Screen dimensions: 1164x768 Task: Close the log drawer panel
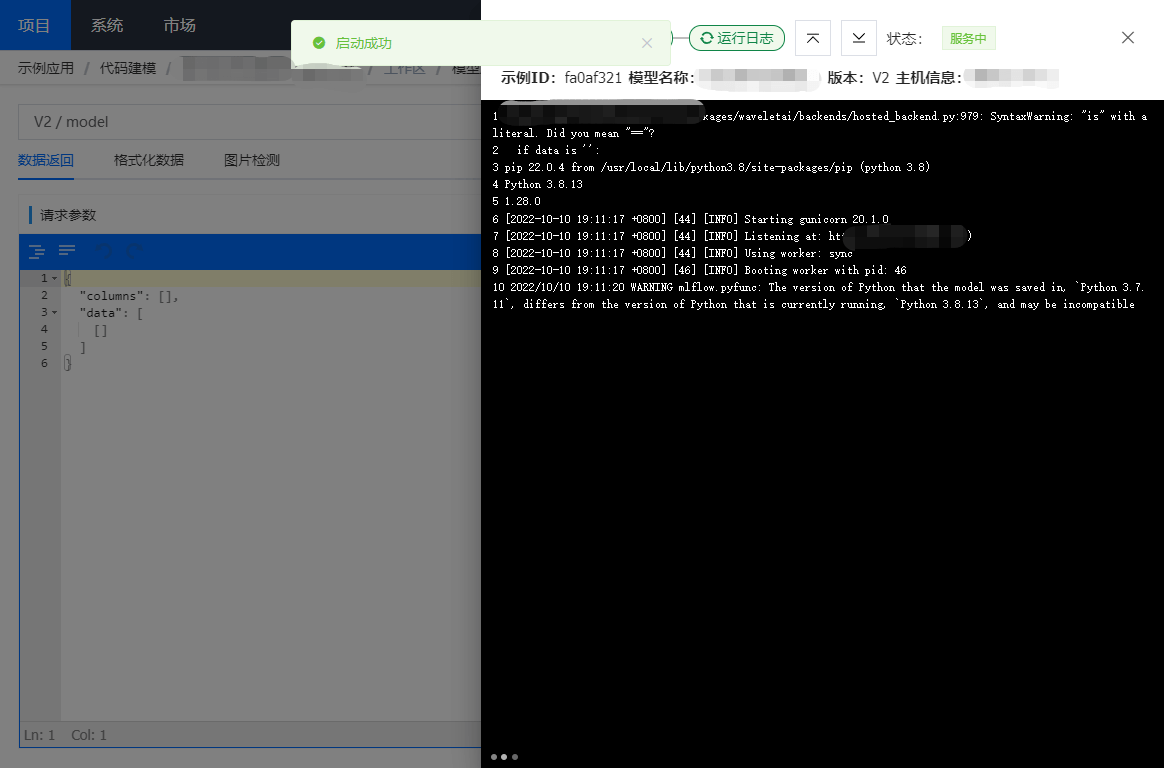(x=1128, y=38)
